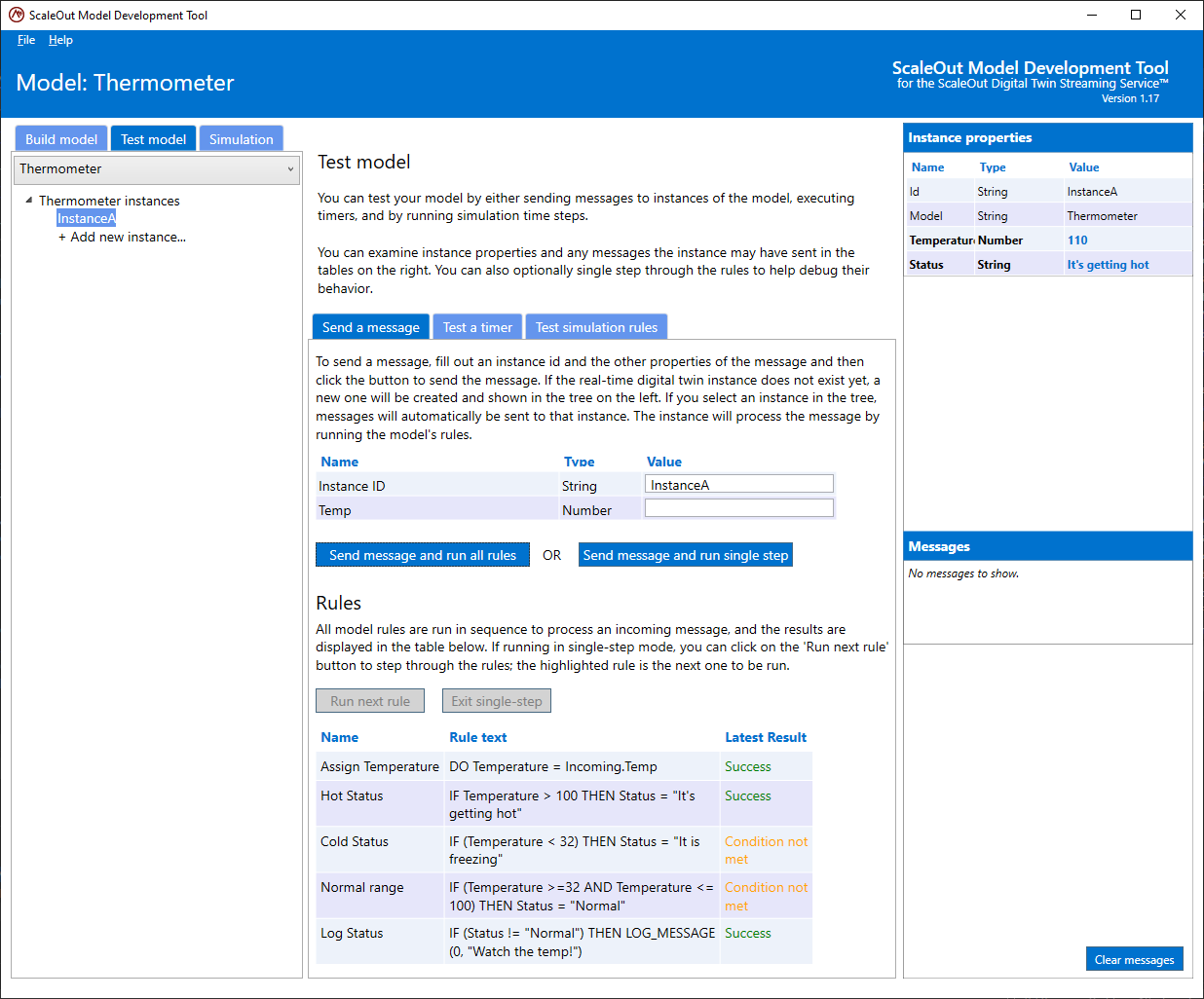The width and height of the screenshot is (1204, 999).
Task: Click the Run next rule button
Action: click(370, 701)
